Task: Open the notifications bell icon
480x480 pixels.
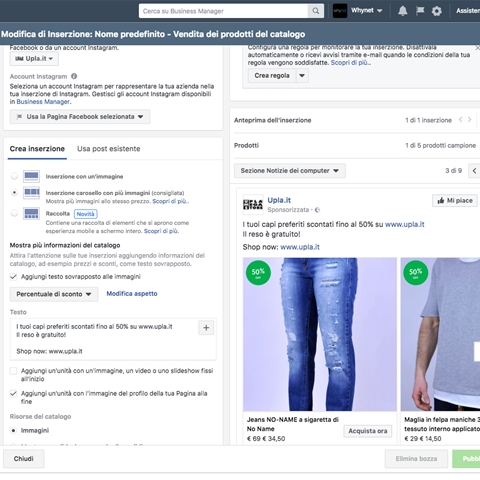Action: coord(403,11)
